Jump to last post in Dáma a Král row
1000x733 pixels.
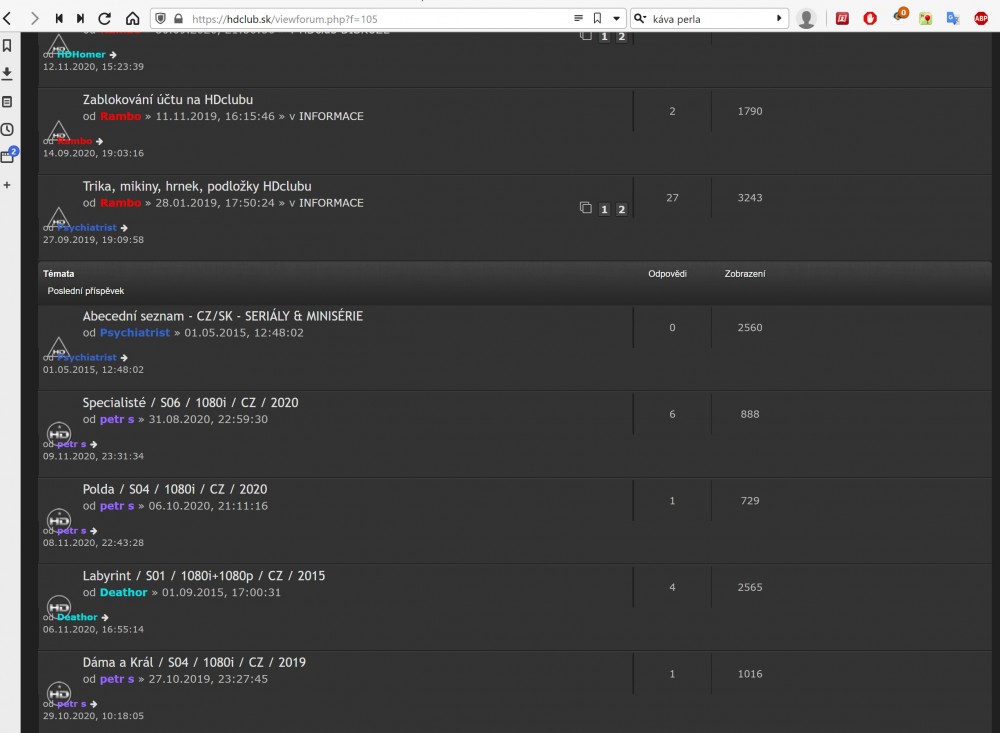(94, 704)
